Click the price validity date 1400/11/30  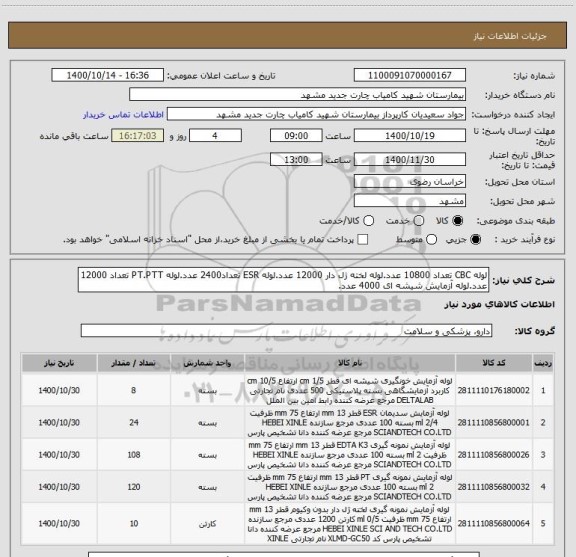410,160
